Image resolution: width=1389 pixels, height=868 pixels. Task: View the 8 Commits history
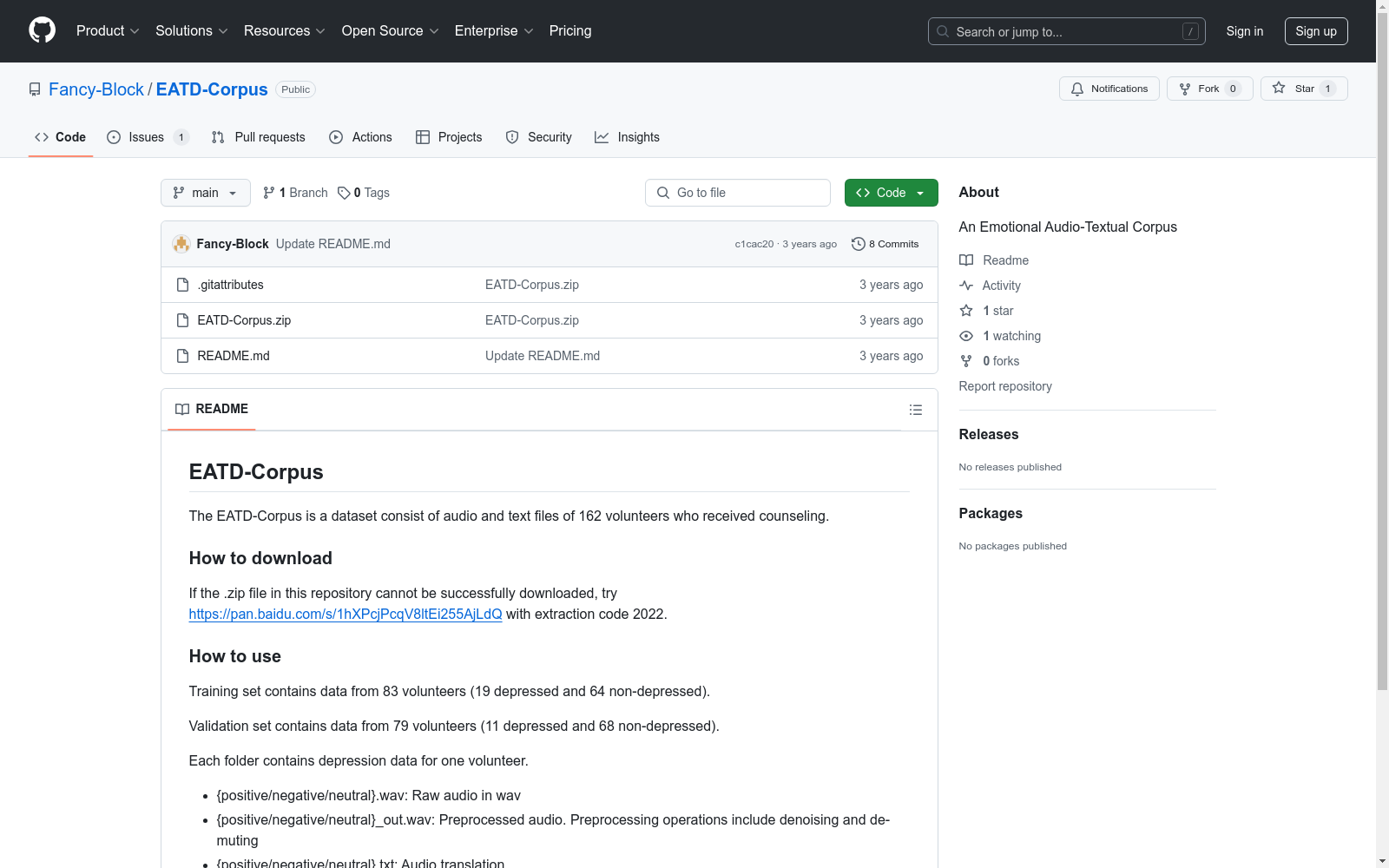tap(885, 244)
